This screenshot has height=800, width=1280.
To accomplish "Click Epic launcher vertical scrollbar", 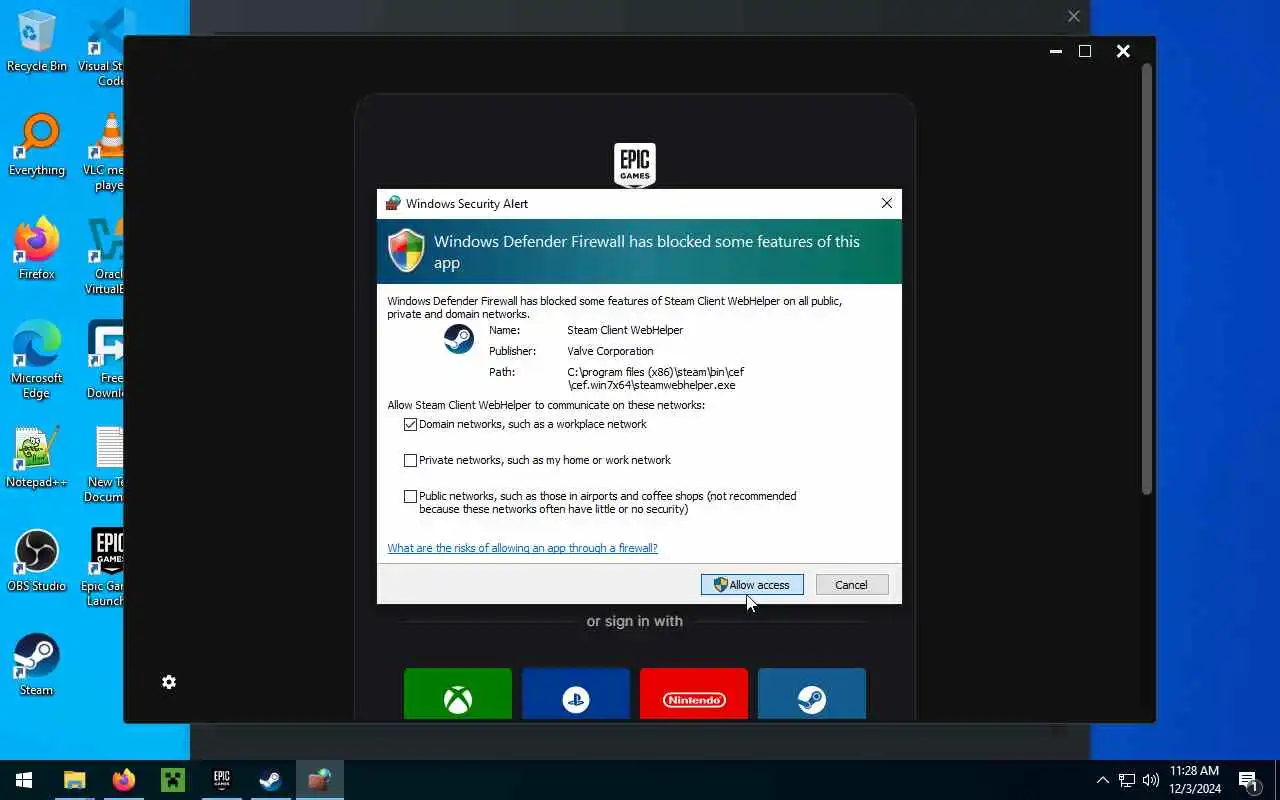I will (1147, 278).
